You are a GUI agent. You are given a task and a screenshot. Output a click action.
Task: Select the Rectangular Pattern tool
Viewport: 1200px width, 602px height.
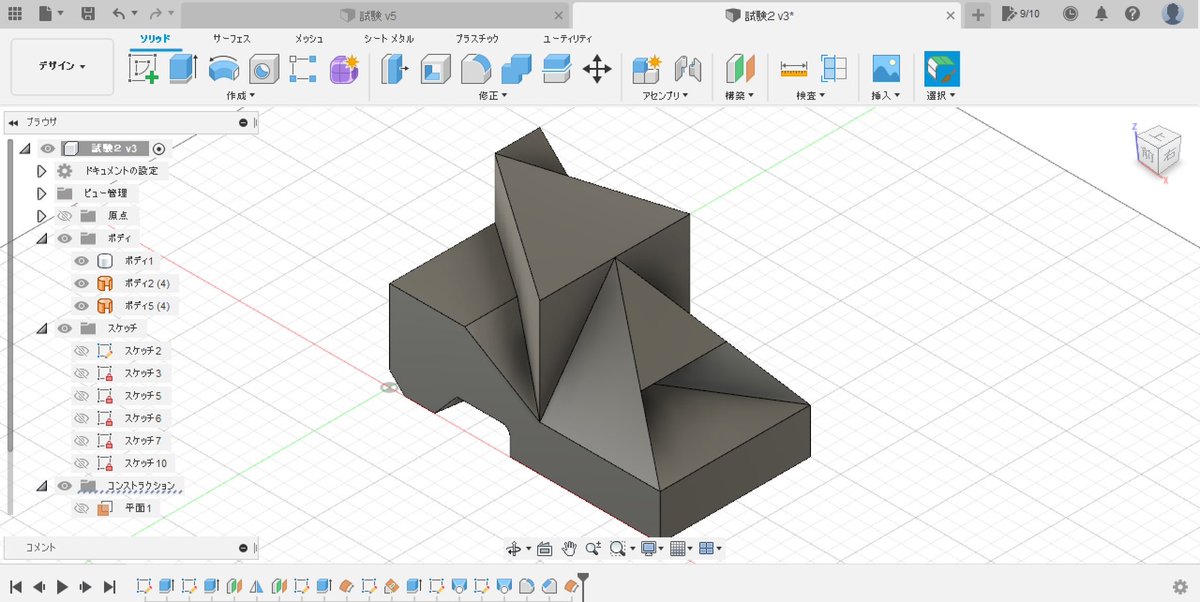pyautogui.click(x=303, y=69)
